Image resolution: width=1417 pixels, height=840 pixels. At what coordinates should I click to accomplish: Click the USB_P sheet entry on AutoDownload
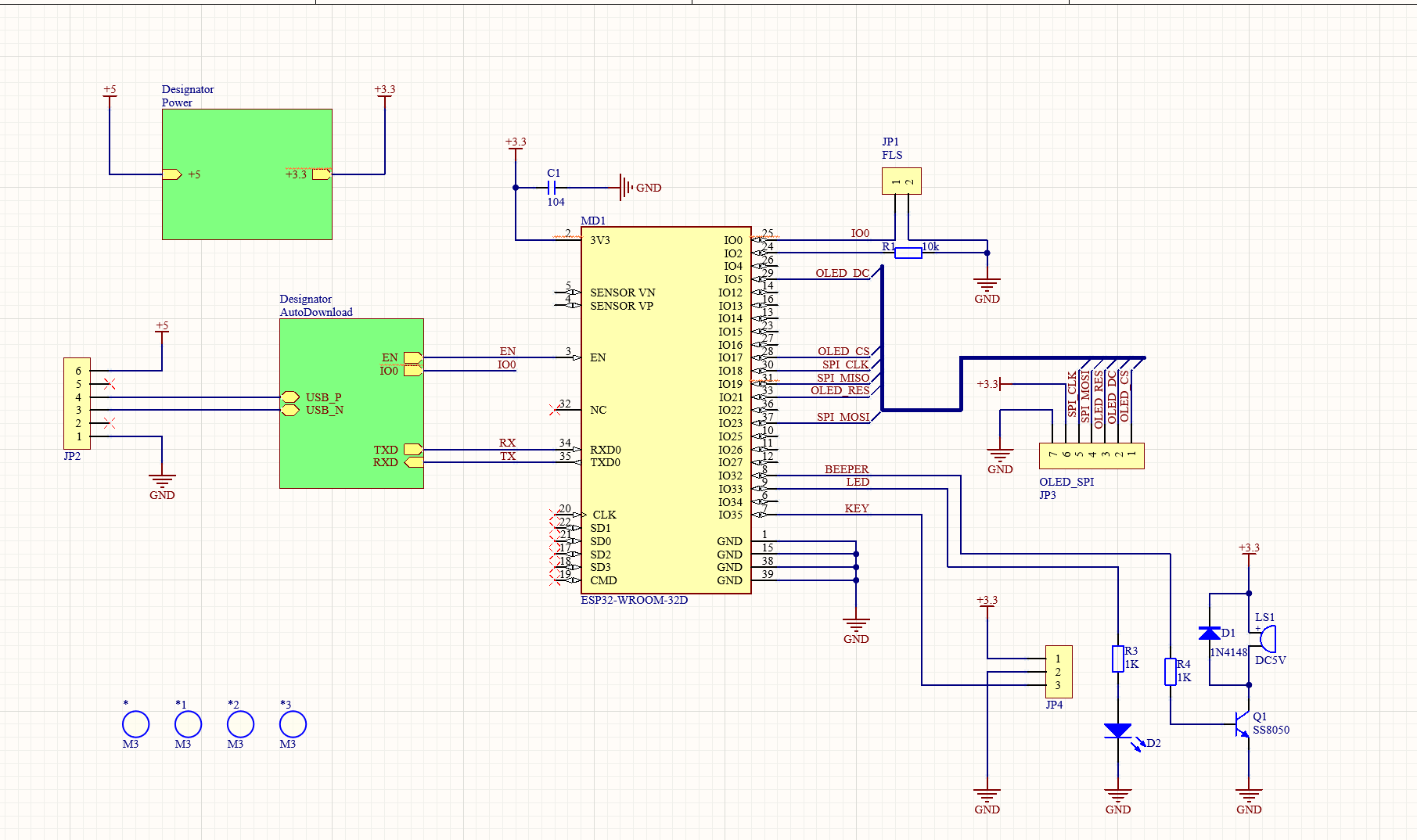point(290,397)
